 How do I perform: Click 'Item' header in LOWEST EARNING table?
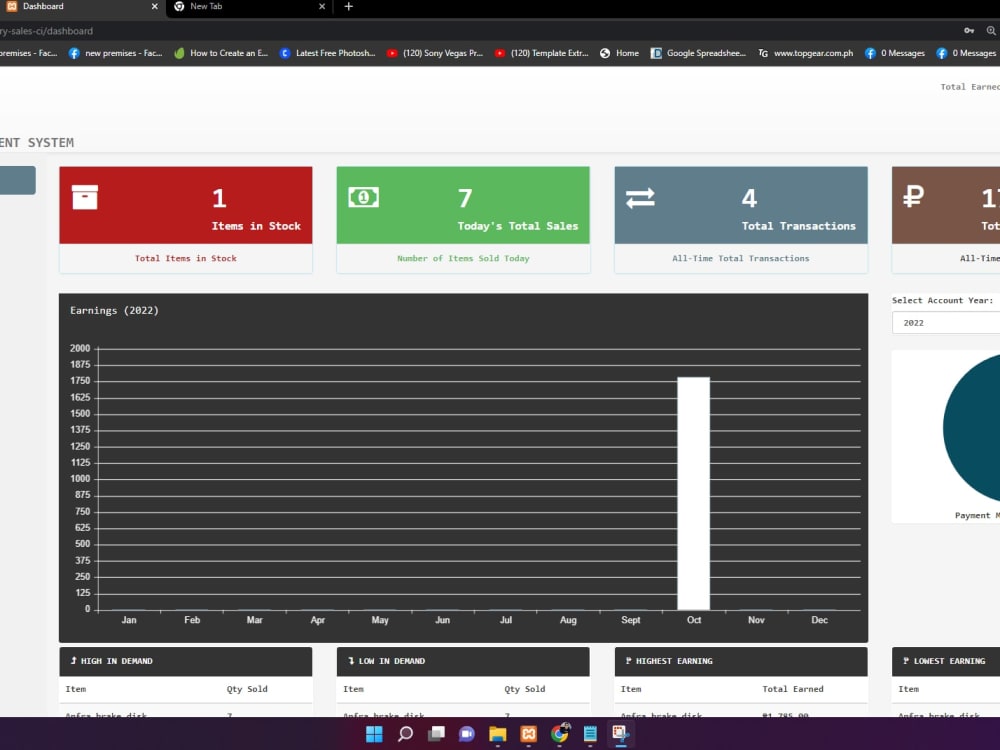point(908,689)
